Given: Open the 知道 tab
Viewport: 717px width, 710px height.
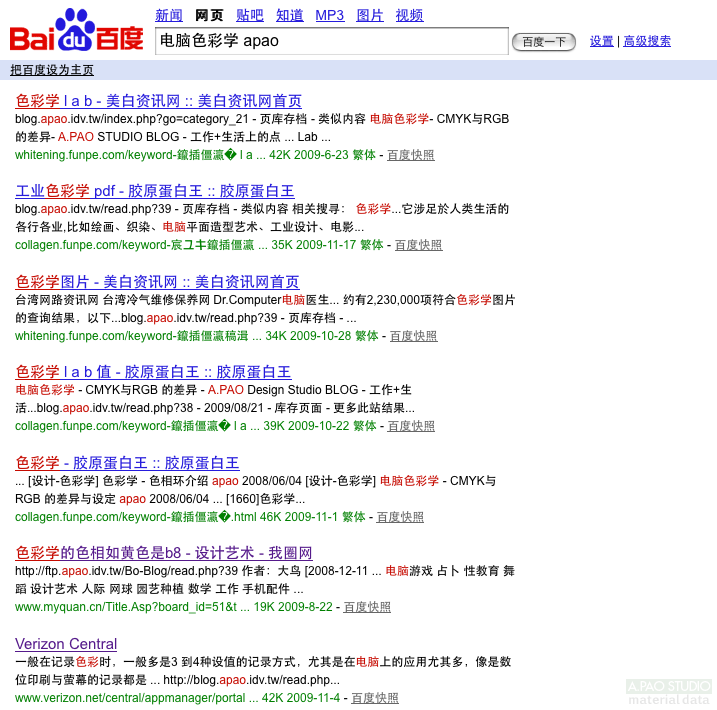Looking at the screenshot, I should [289, 16].
